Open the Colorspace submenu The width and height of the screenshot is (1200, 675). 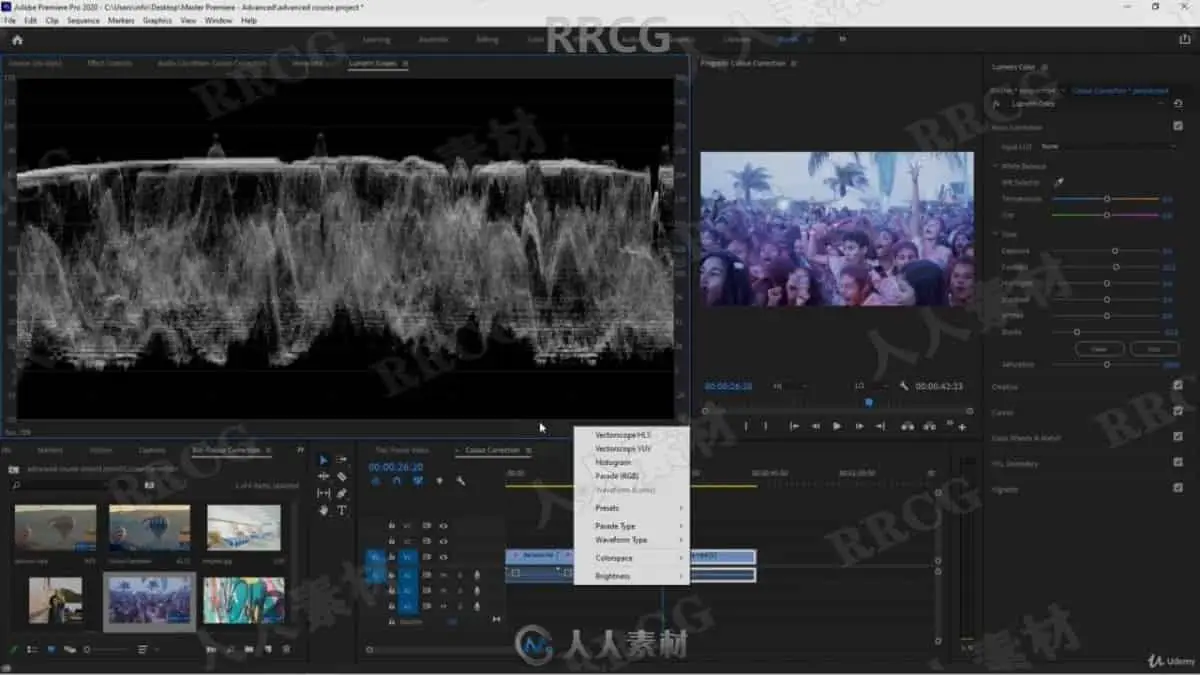(x=632, y=558)
